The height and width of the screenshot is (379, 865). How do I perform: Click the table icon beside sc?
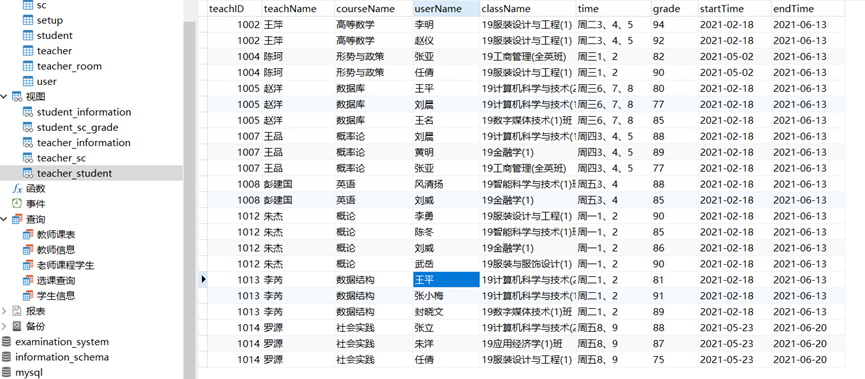[x=28, y=5]
